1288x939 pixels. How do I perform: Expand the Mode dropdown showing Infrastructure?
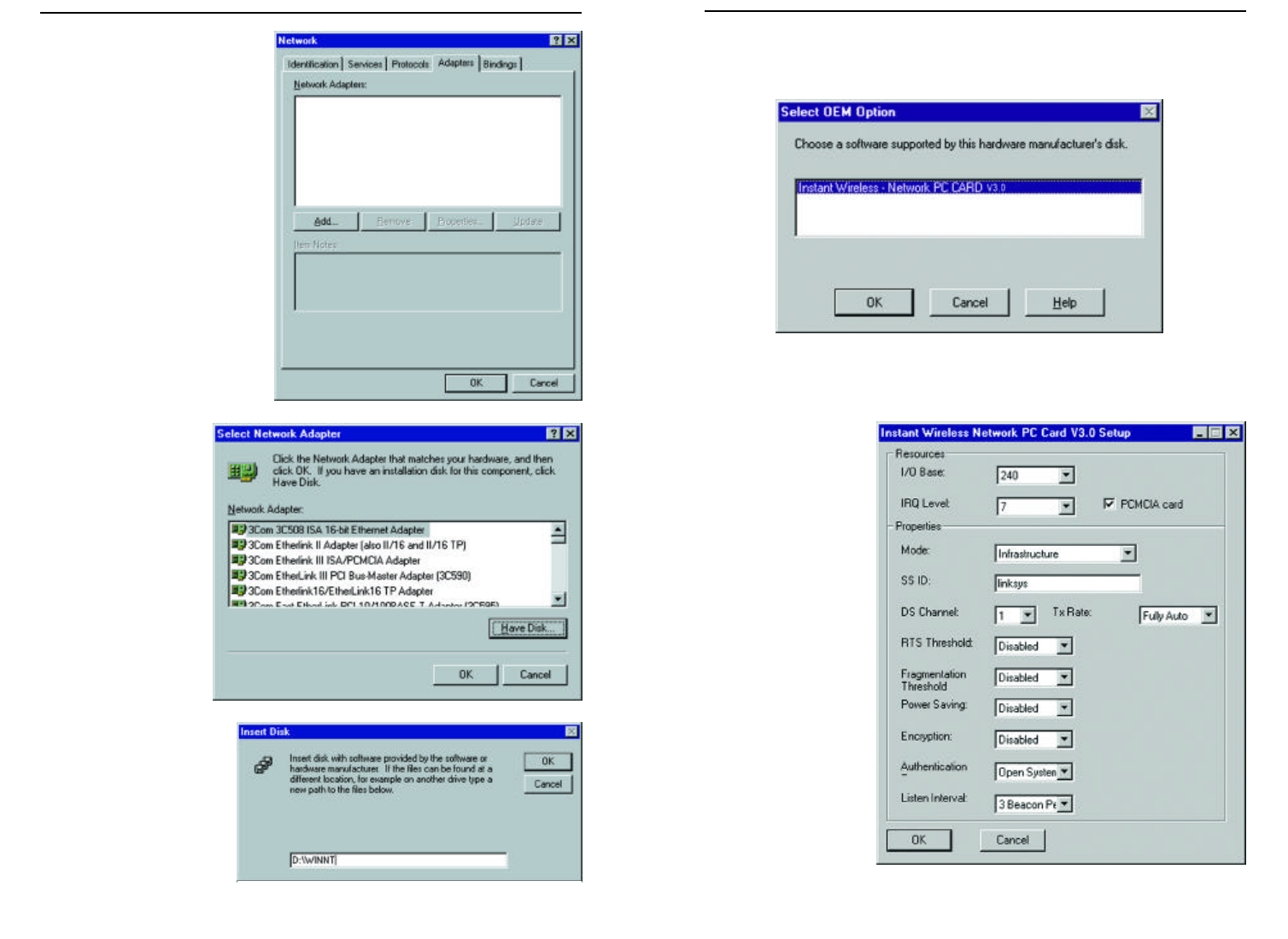pyautogui.click(x=1128, y=554)
